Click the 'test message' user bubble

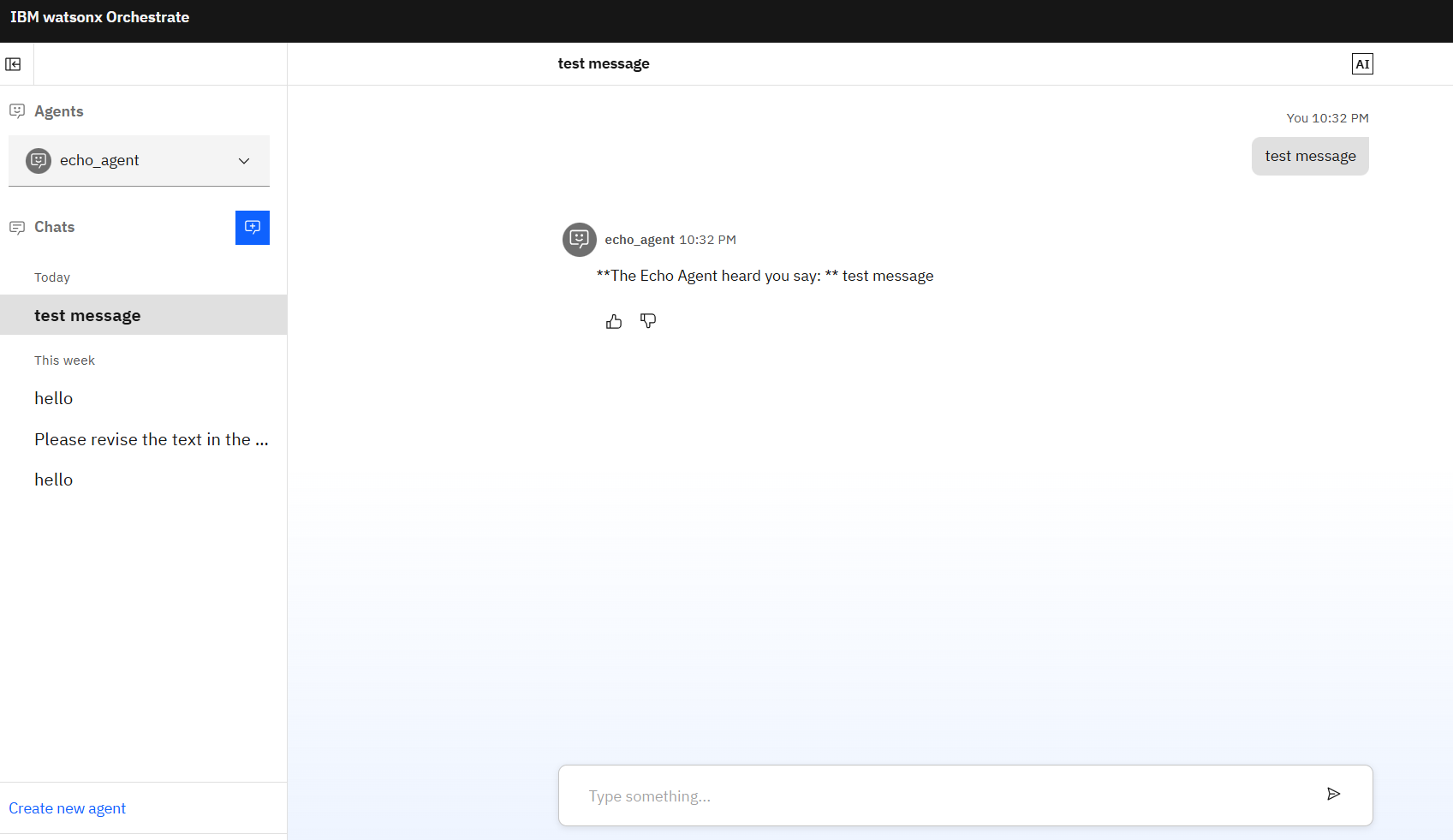pyautogui.click(x=1310, y=157)
